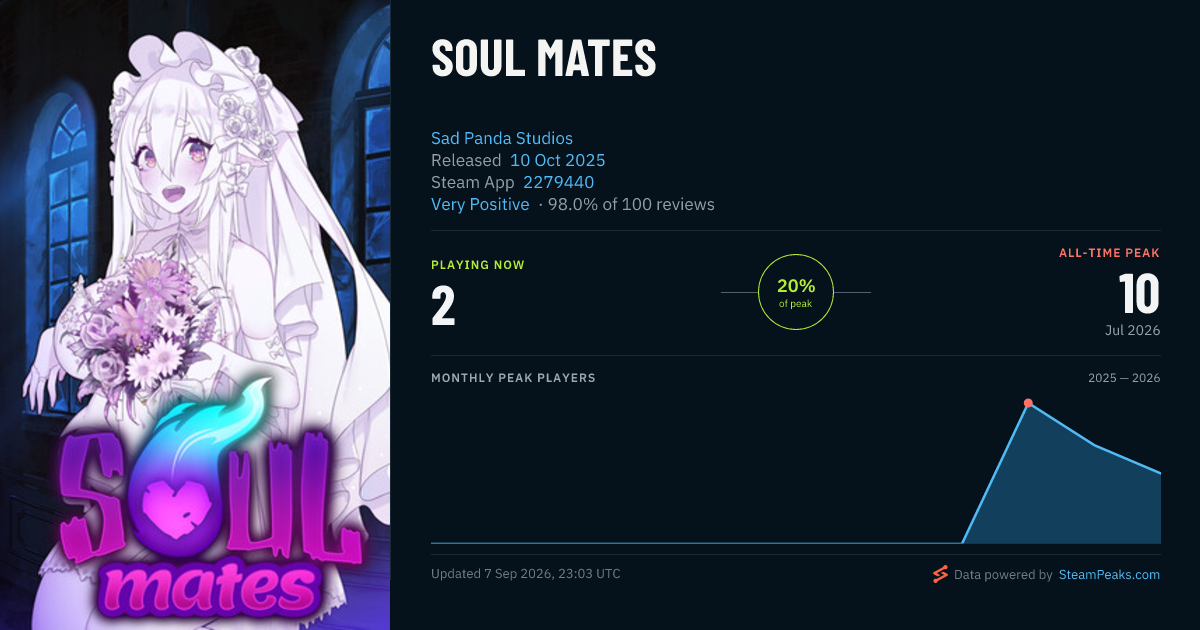Screen dimensions: 1200x630
Task: Click the Updated 7 Sep 2026 timestamp
Action: [526, 574]
